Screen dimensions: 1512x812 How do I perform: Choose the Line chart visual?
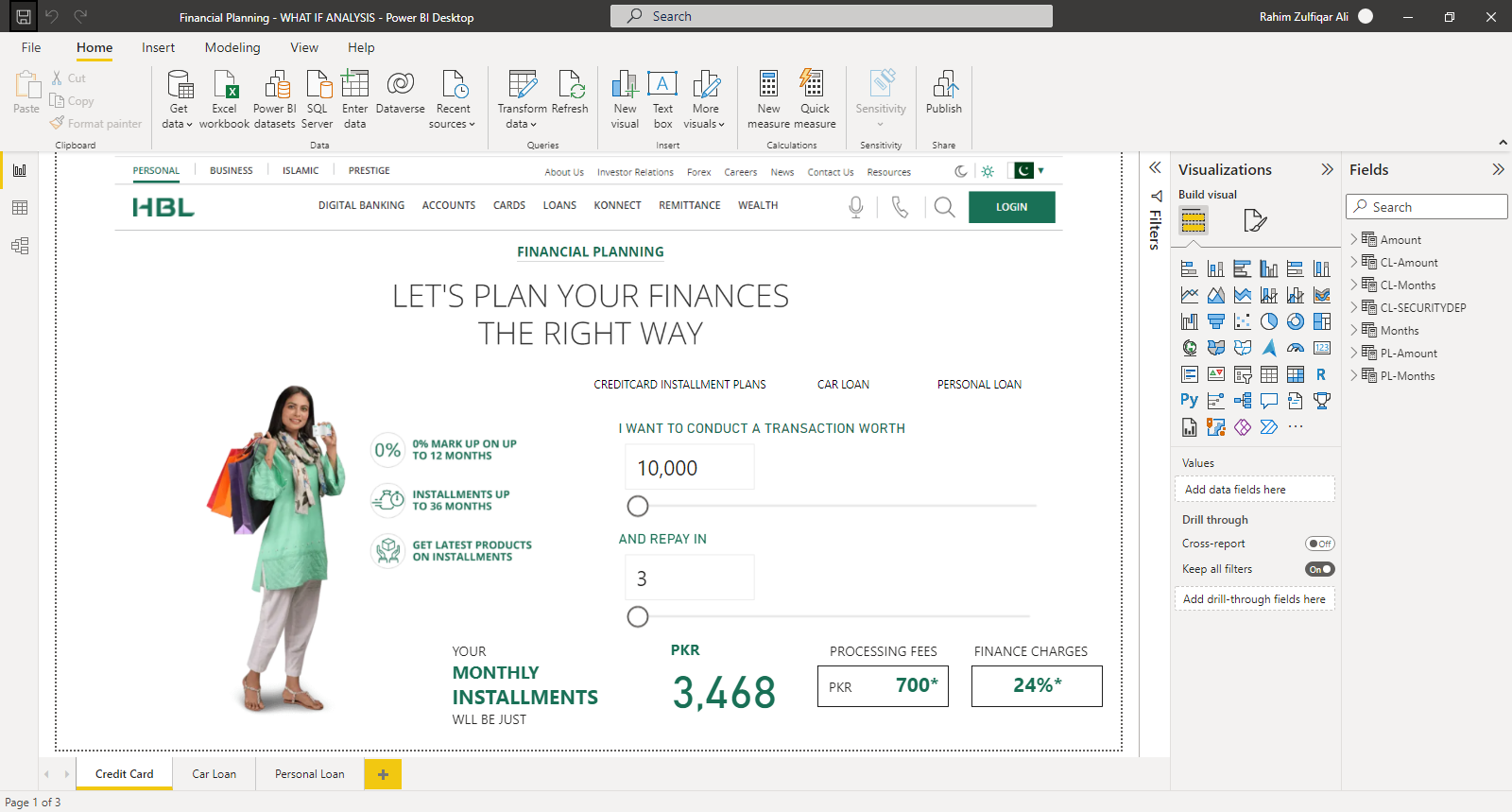1190,295
